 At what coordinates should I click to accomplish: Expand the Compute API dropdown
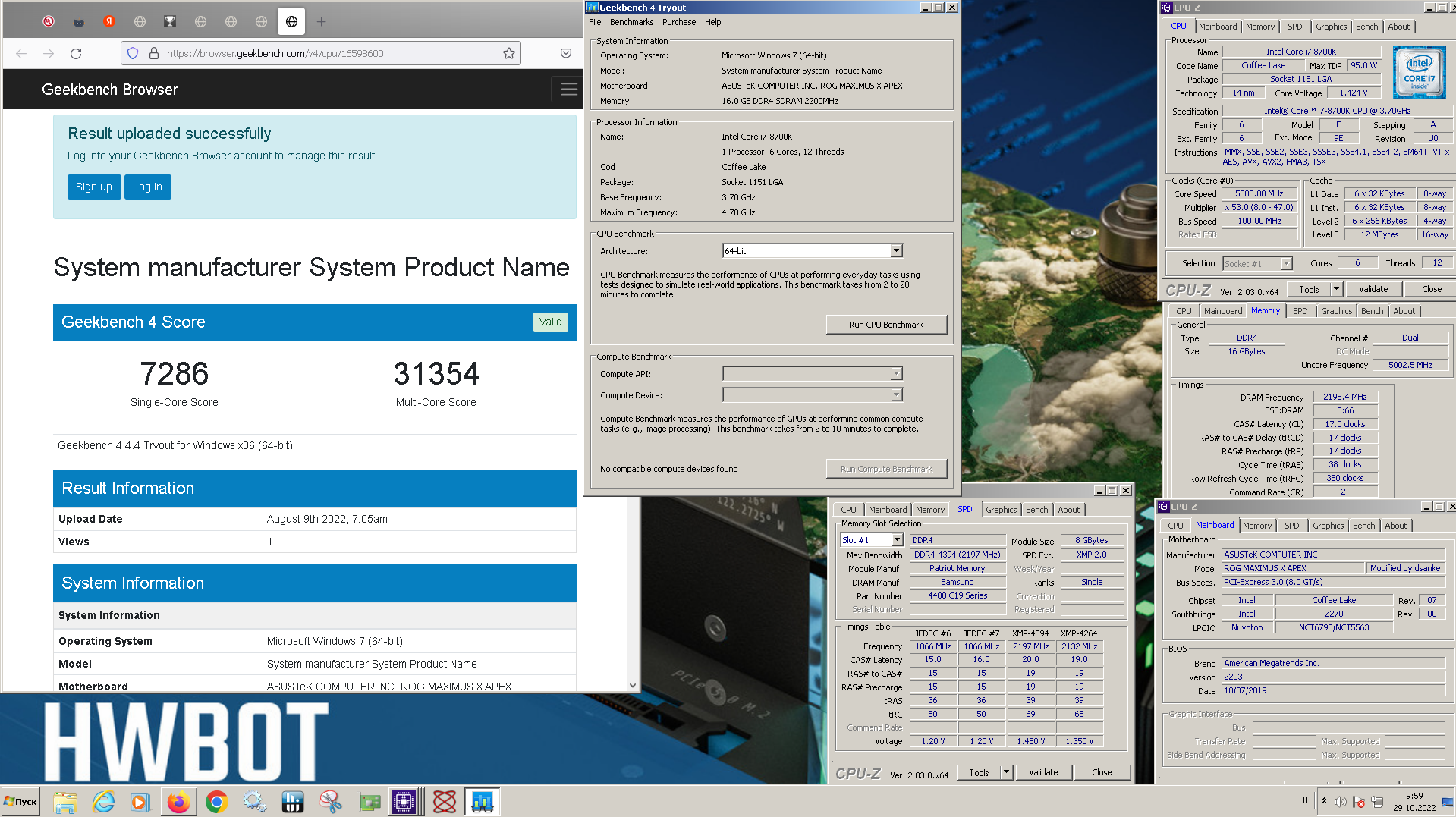click(896, 373)
